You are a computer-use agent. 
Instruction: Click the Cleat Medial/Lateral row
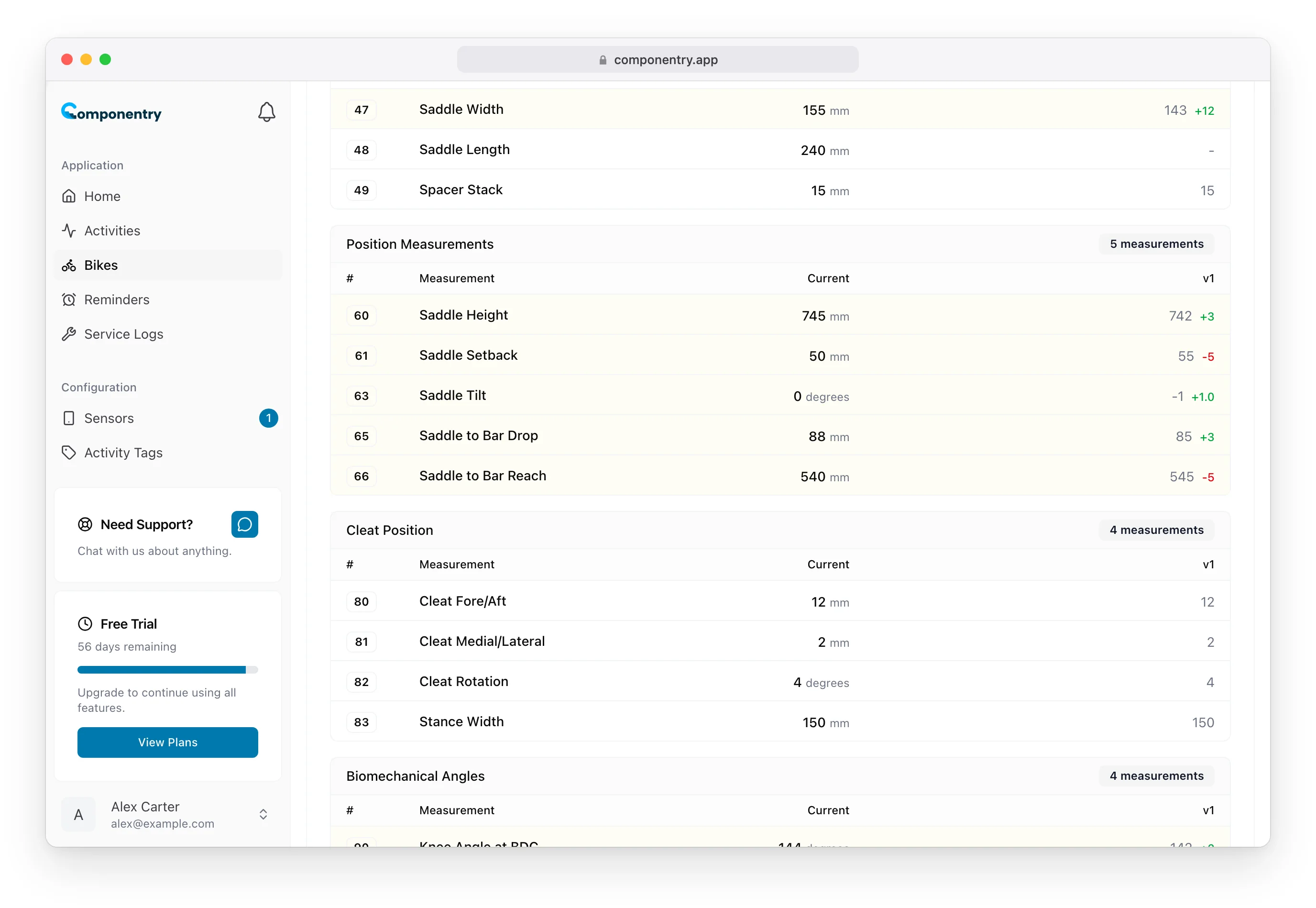point(780,642)
